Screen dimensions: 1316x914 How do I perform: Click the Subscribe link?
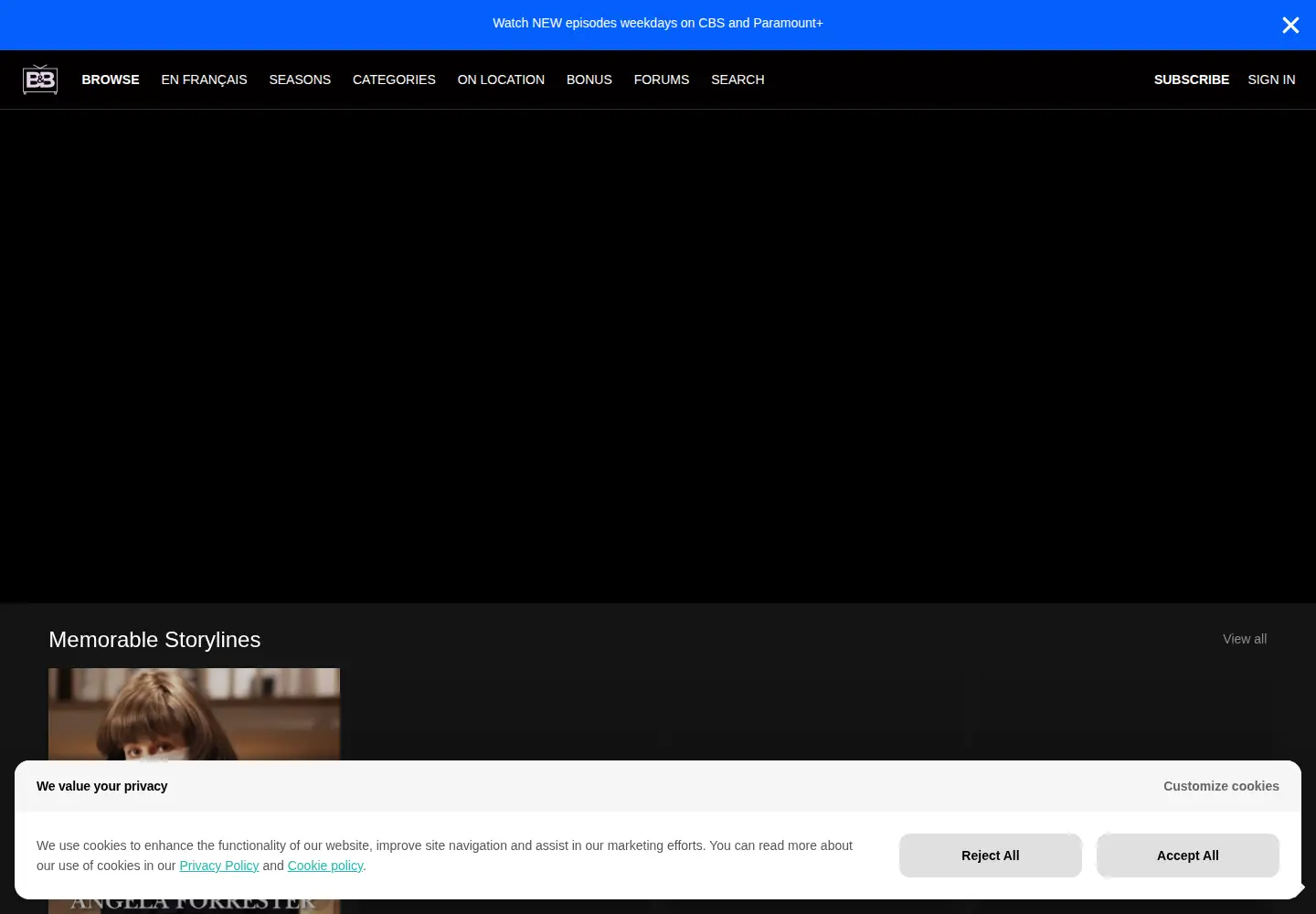pos(1192,80)
